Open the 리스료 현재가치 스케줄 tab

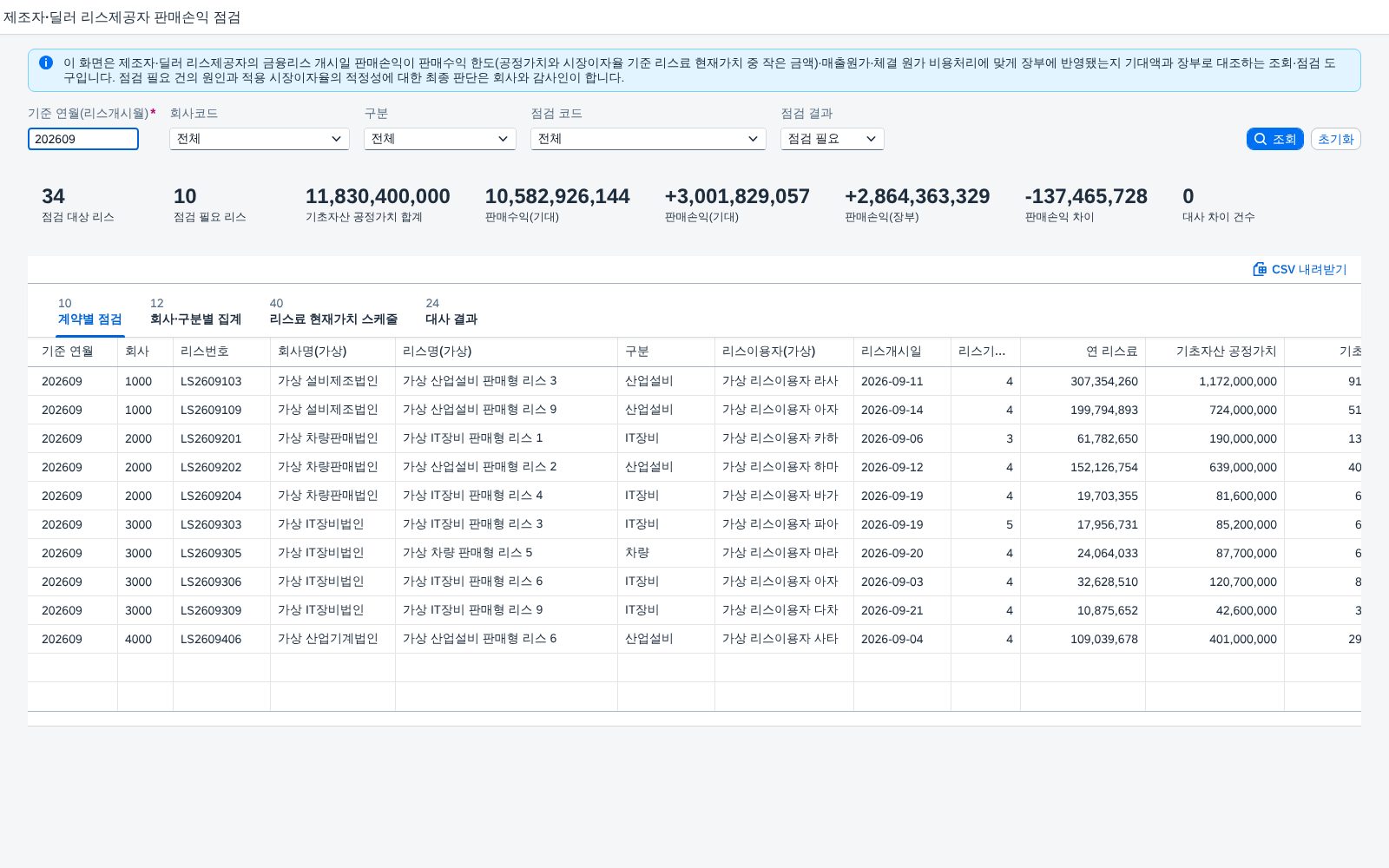333,312
